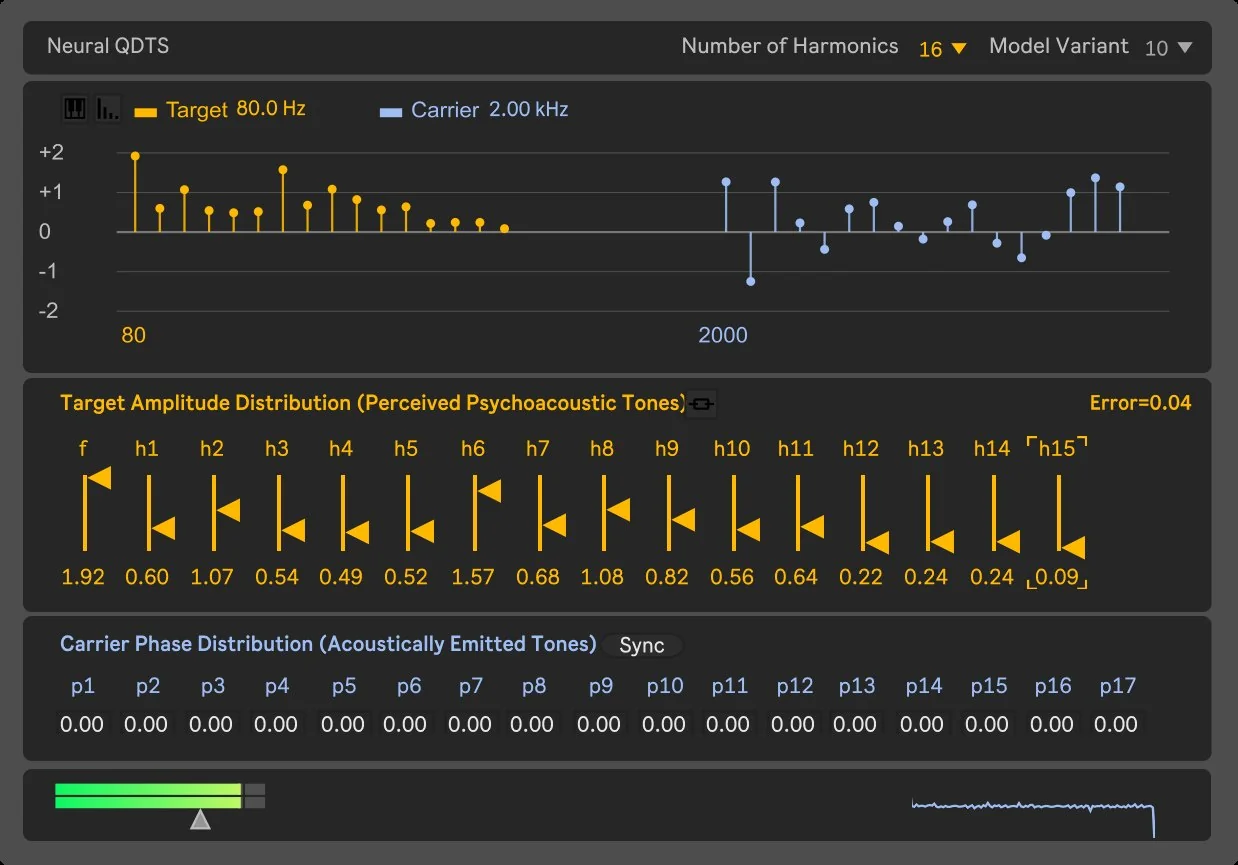Image resolution: width=1238 pixels, height=865 pixels.
Task: Adjust the h12 amplitude slider
Action: click(875, 514)
